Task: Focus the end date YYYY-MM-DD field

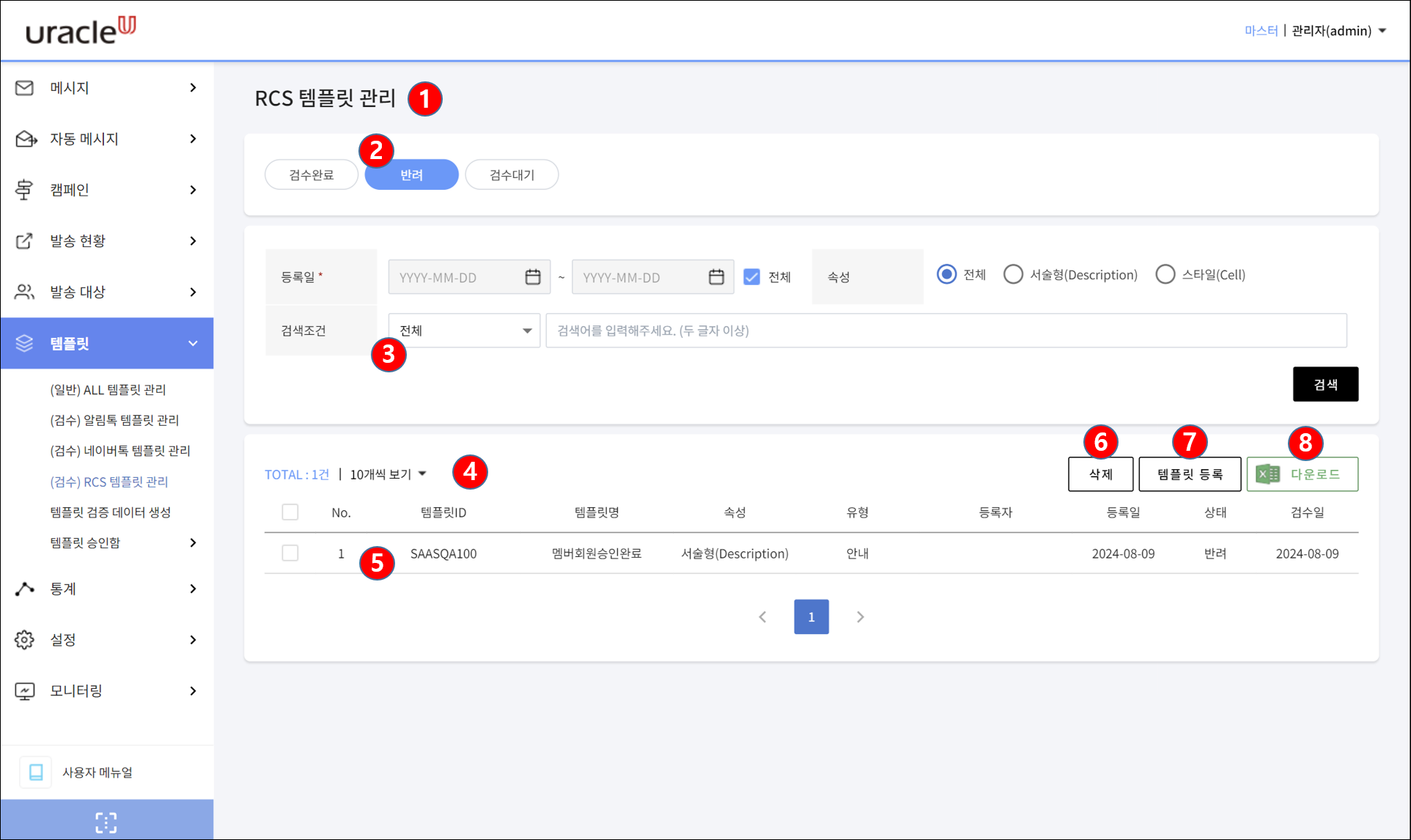Action: pyautogui.click(x=652, y=277)
